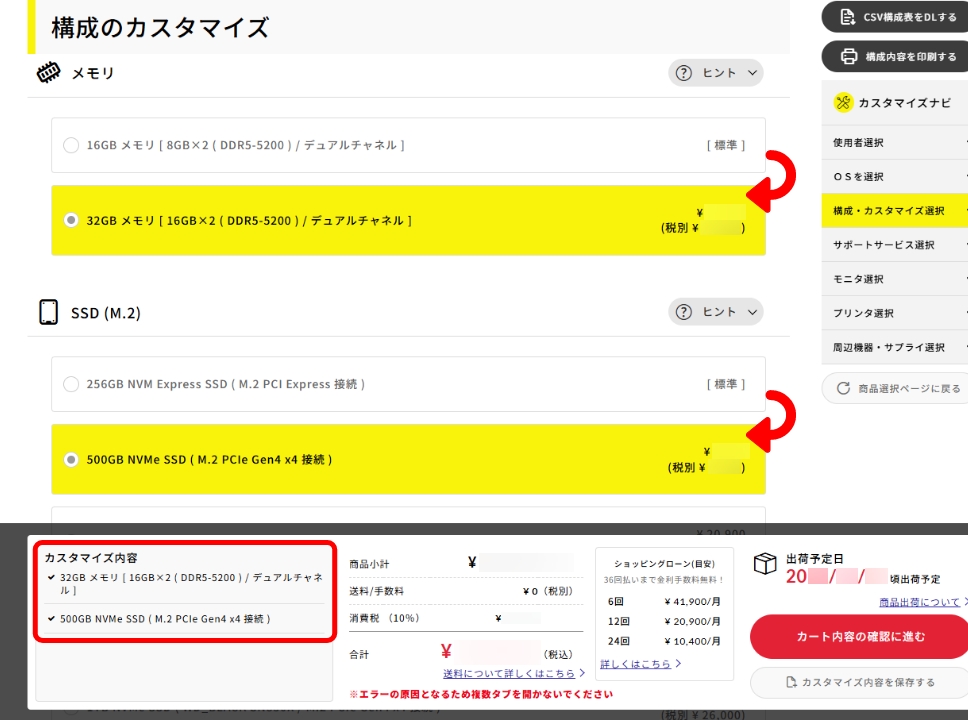968x720 pixels.
Task: Click the tools icon next to カスタマイズナビ
Action: tap(843, 102)
